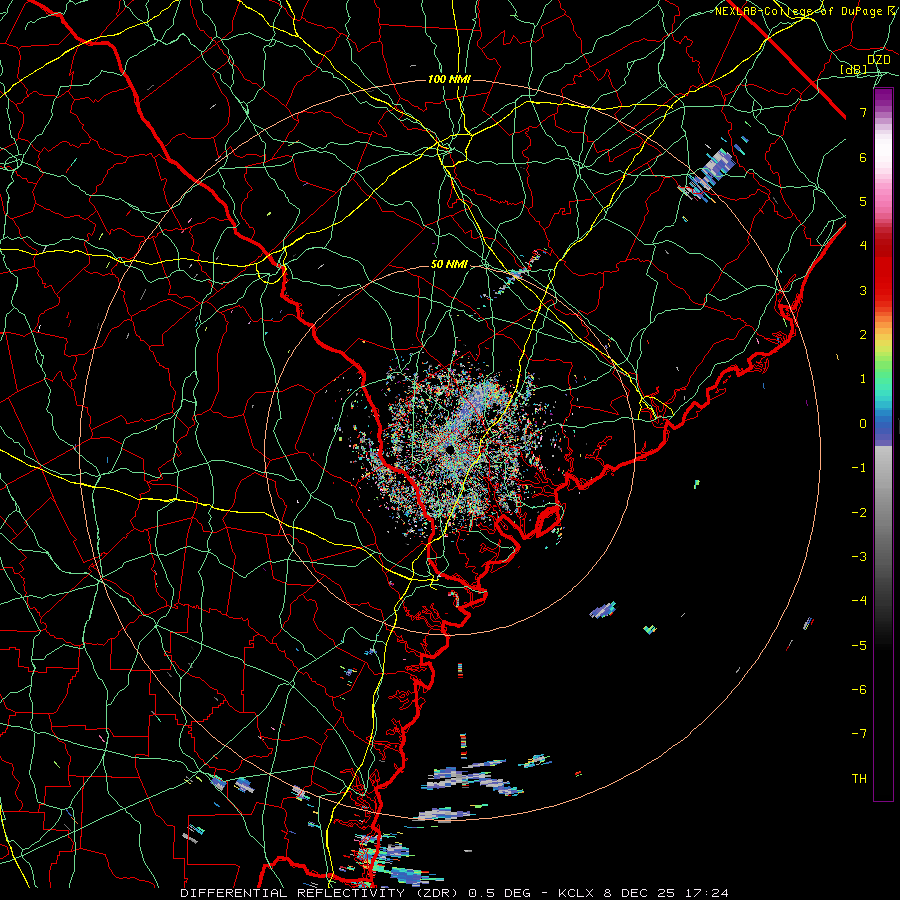Viewport: 900px width, 900px height.
Task: Click the 100 NMI range ring label
Action: tap(449, 79)
